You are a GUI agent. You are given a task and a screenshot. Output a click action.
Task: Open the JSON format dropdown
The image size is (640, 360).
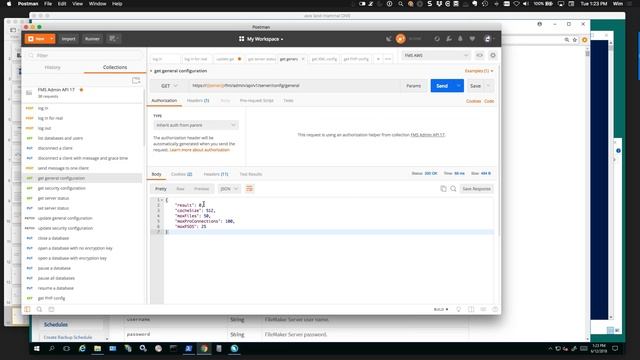pos(229,189)
